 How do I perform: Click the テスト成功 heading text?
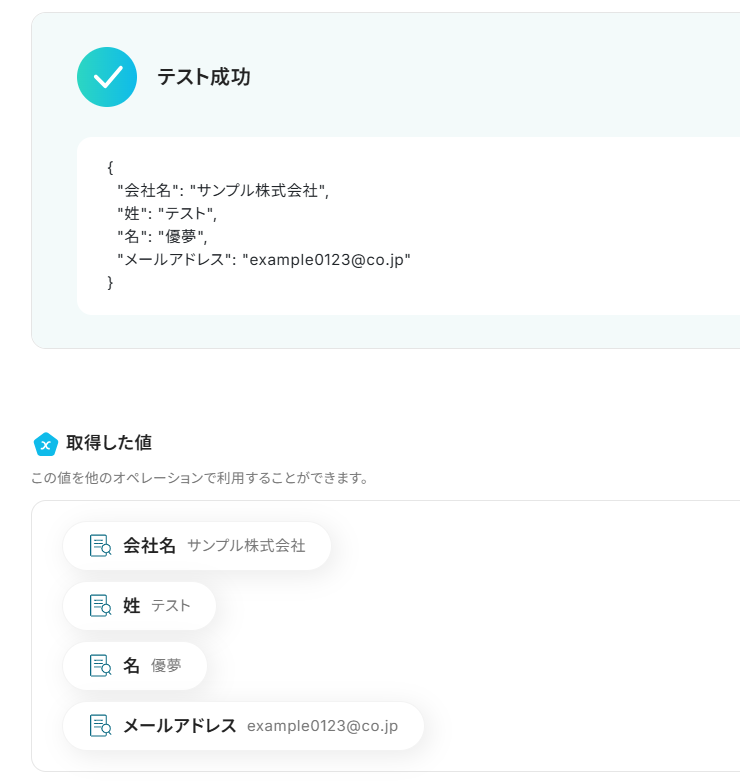point(203,77)
